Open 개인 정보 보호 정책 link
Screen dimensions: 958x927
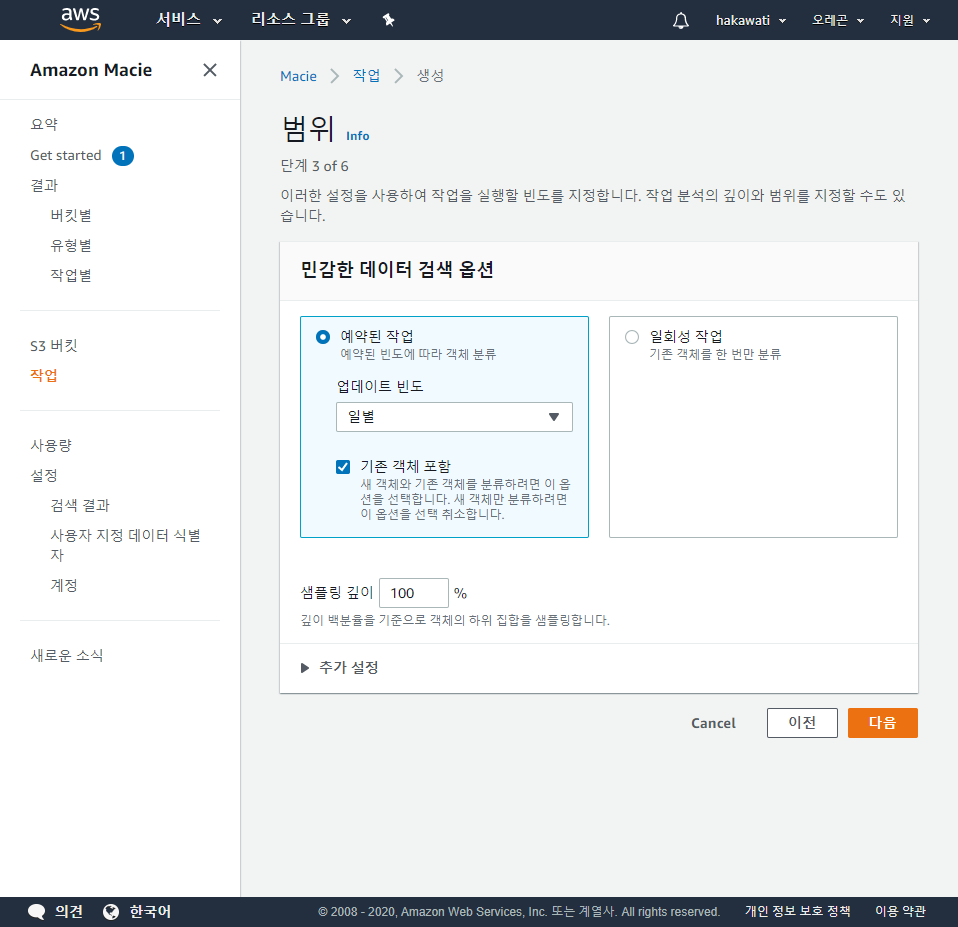pos(797,911)
